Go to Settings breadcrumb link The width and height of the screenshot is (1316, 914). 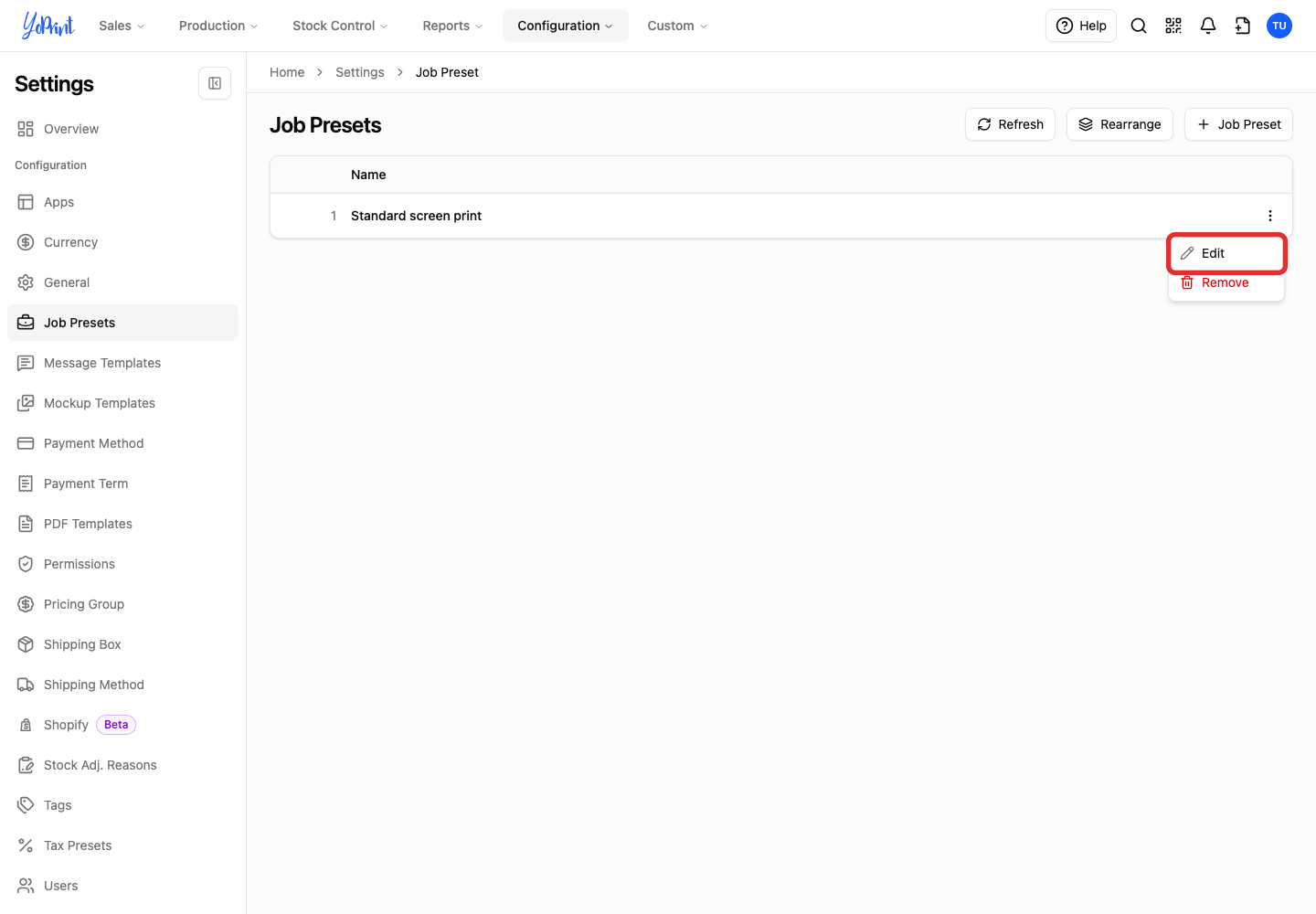[x=360, y=72]
